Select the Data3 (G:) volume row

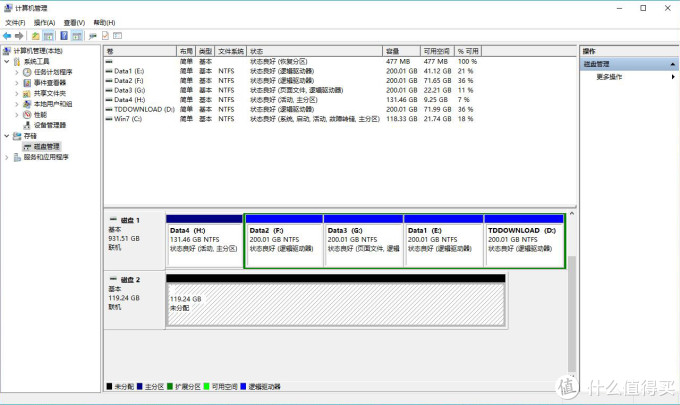291,90
